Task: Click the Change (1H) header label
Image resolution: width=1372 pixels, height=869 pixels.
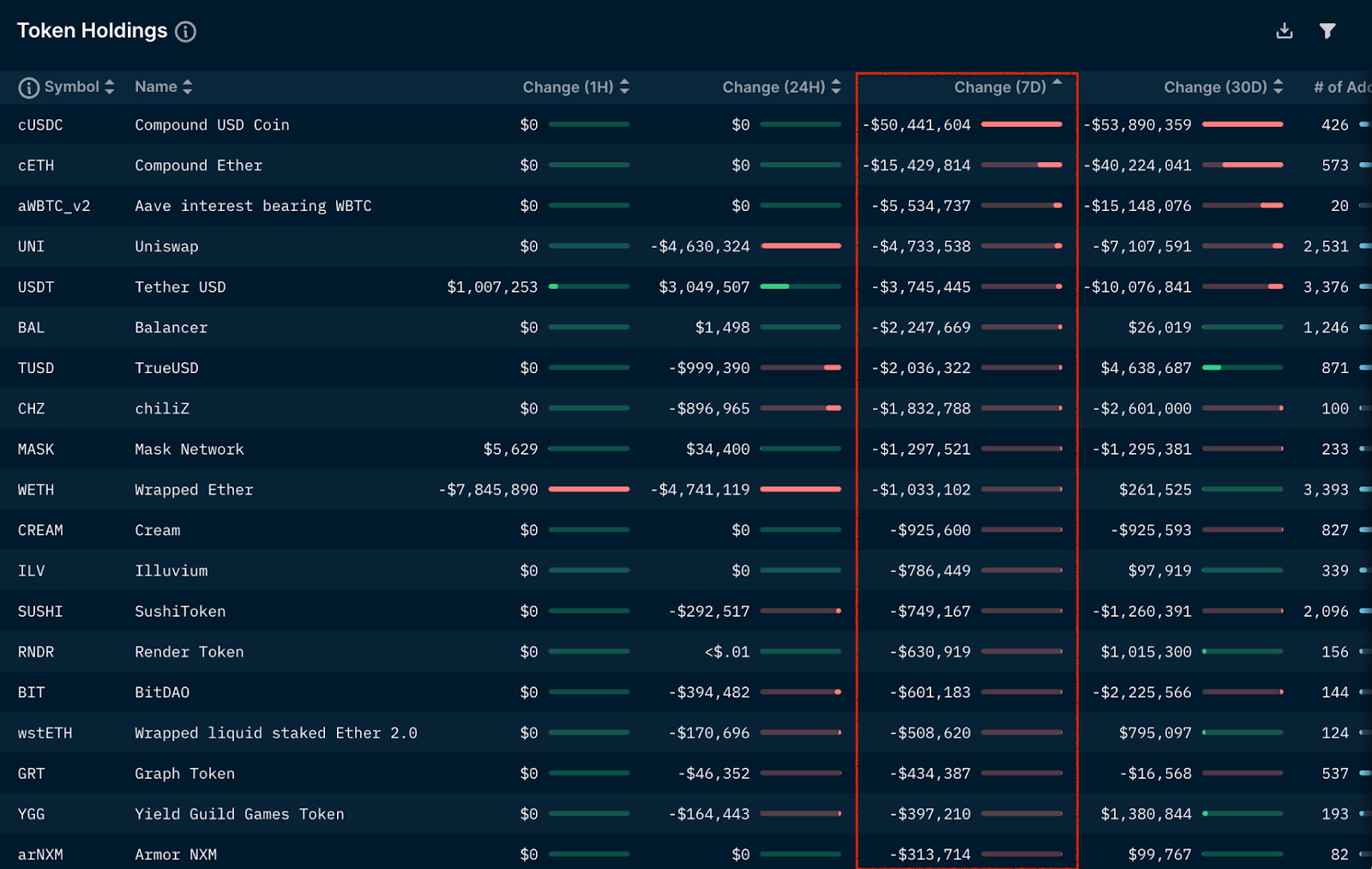Action: [x=569, y=88]
